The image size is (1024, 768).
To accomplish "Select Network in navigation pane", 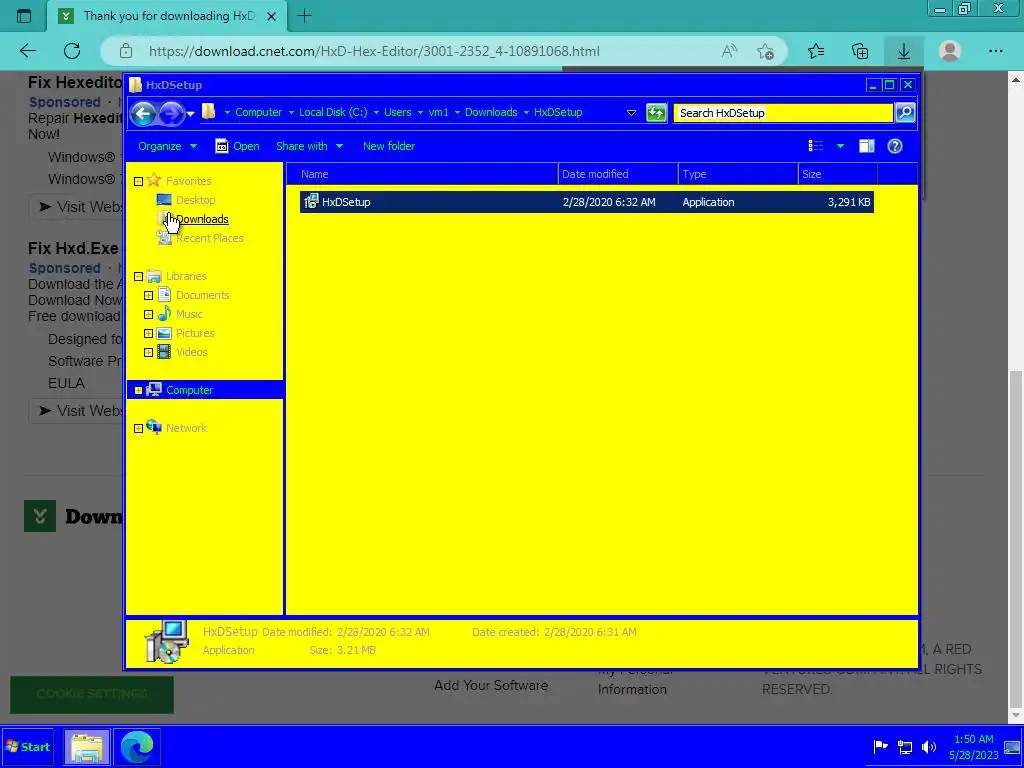I will 185,428.
